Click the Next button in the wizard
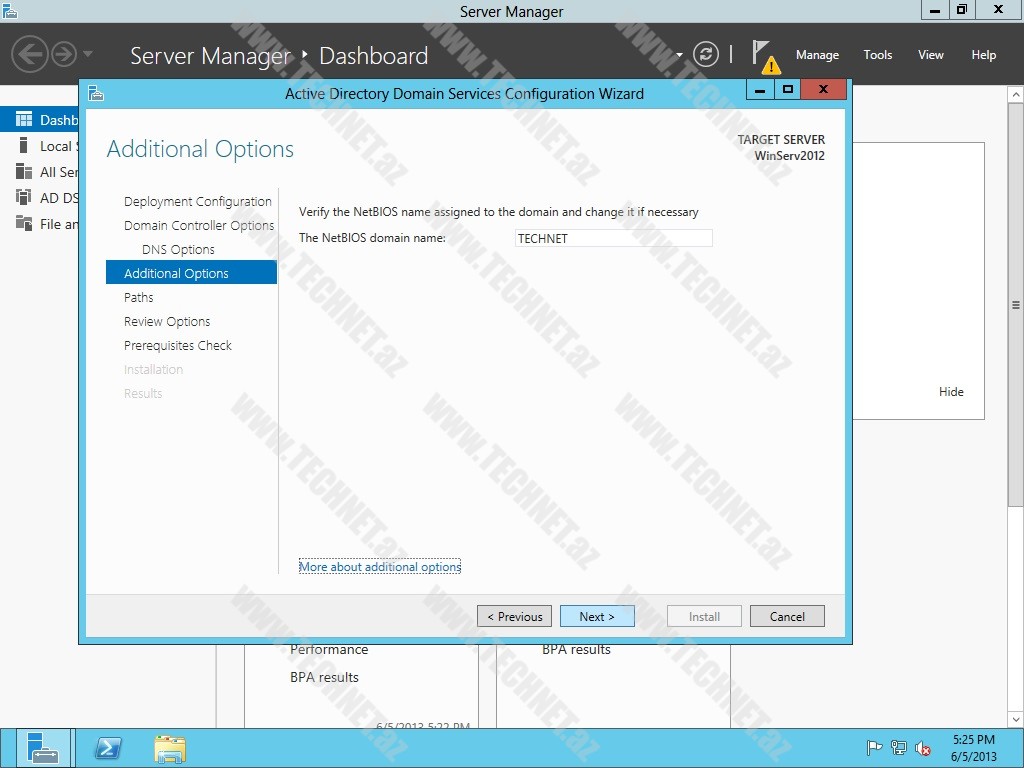Viewport: 1024px width, 768px height. click(597, 616)
